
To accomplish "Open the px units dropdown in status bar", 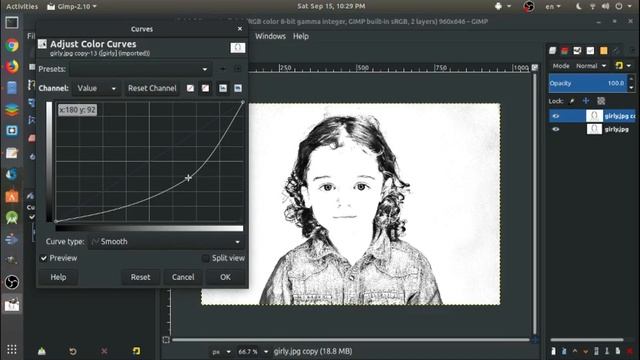I will click(x=221, y=351).
